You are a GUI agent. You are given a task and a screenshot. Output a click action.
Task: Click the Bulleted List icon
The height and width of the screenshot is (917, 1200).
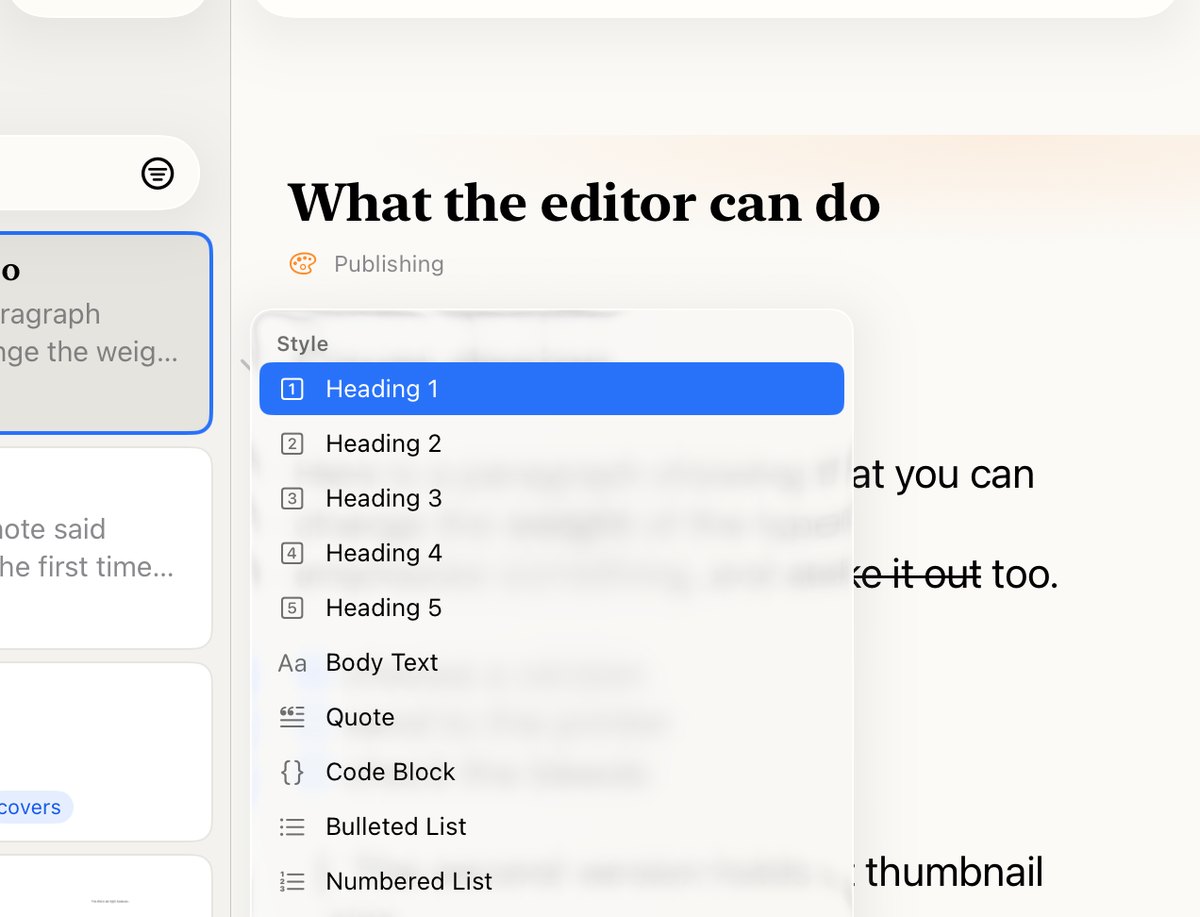292,827
